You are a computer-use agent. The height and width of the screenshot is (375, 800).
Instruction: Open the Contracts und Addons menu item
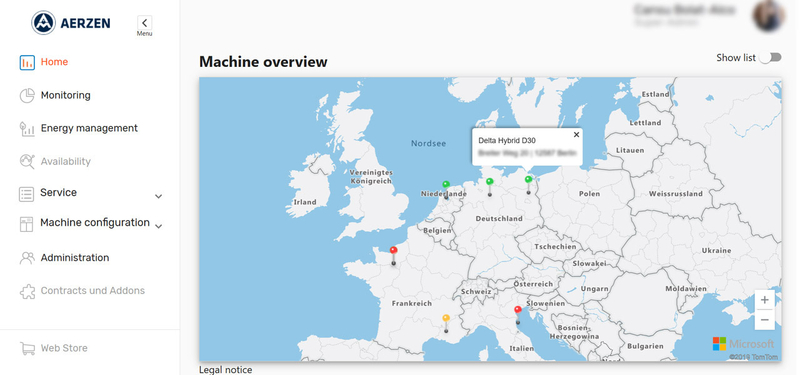tap(93, 291)
